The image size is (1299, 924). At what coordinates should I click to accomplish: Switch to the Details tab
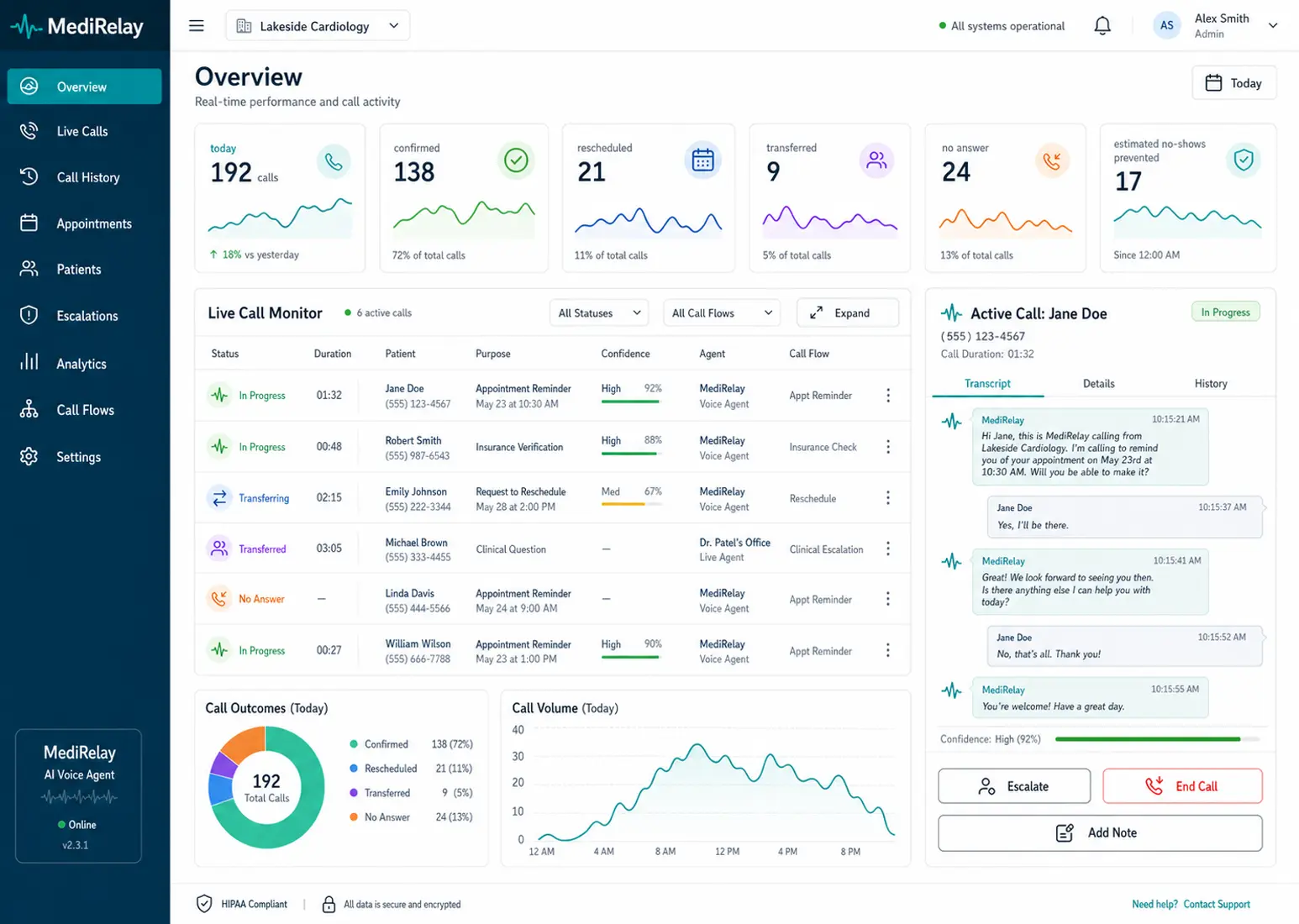1098,384
